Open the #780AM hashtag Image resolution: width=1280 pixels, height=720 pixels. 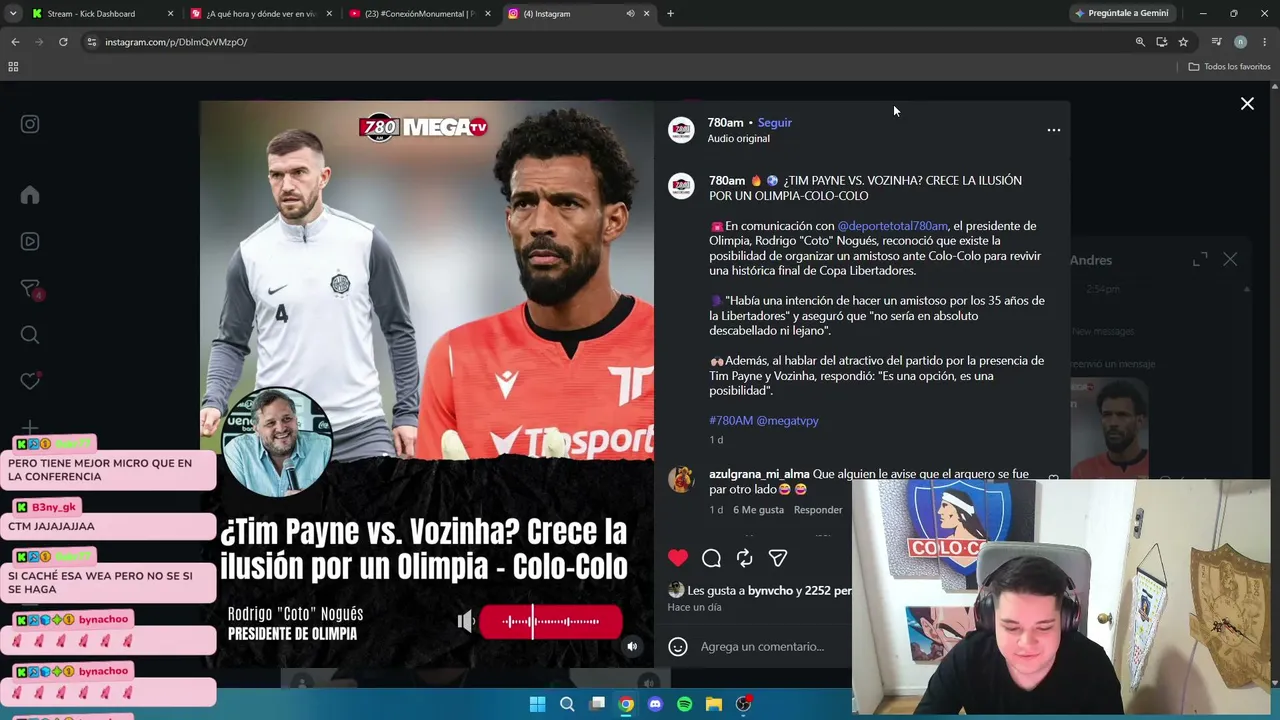point(731,421)
